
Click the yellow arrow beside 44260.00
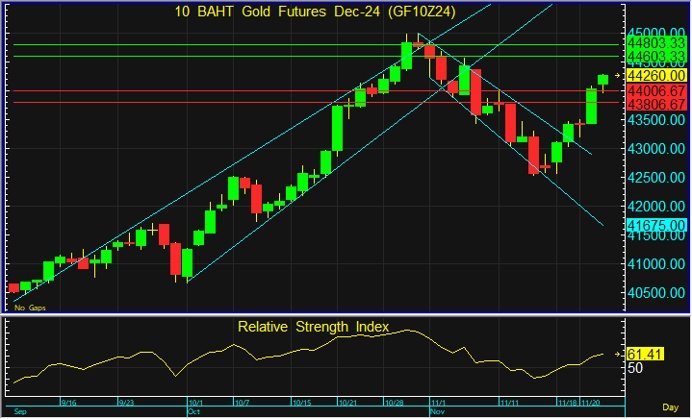click(x=617, y=76)
